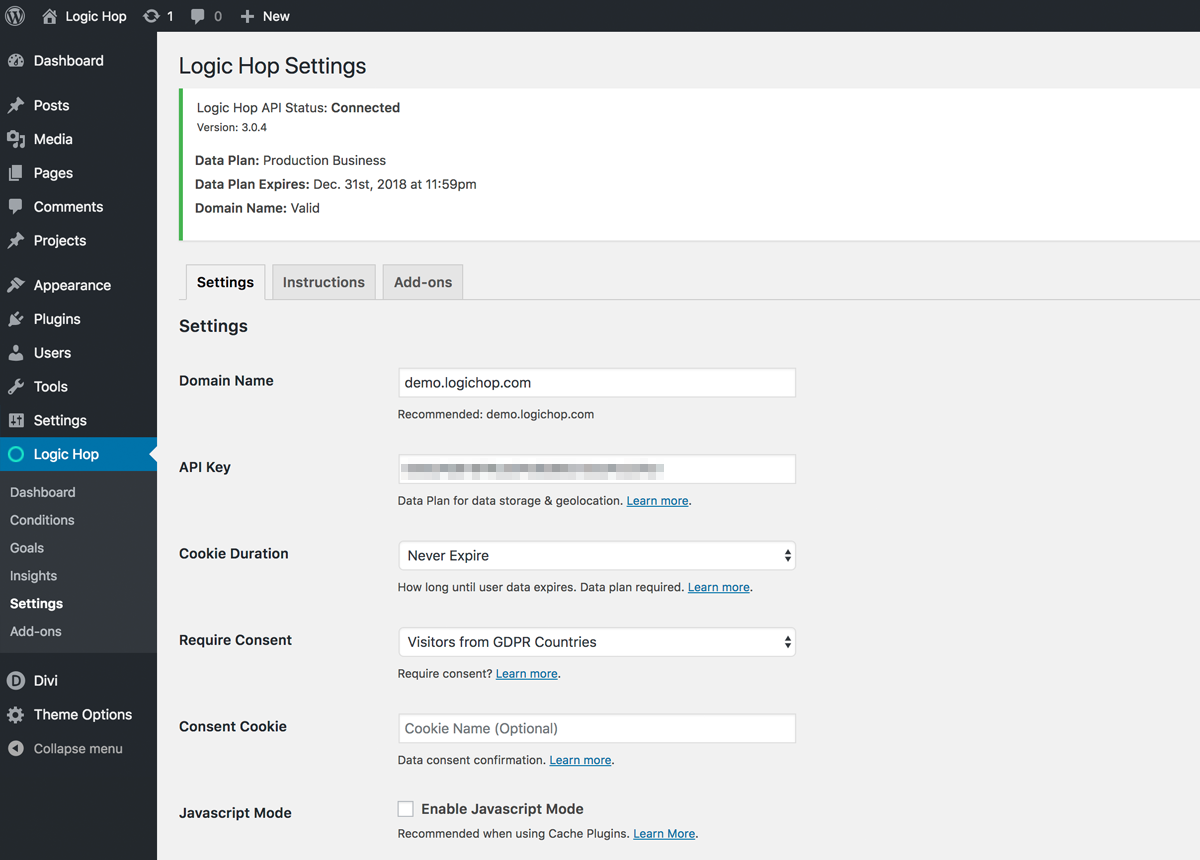Image resolution: width=1200 pixels, height=860 pixels.
Task: Open Logic Hop Dashboard submenu item
Action: 43,492
